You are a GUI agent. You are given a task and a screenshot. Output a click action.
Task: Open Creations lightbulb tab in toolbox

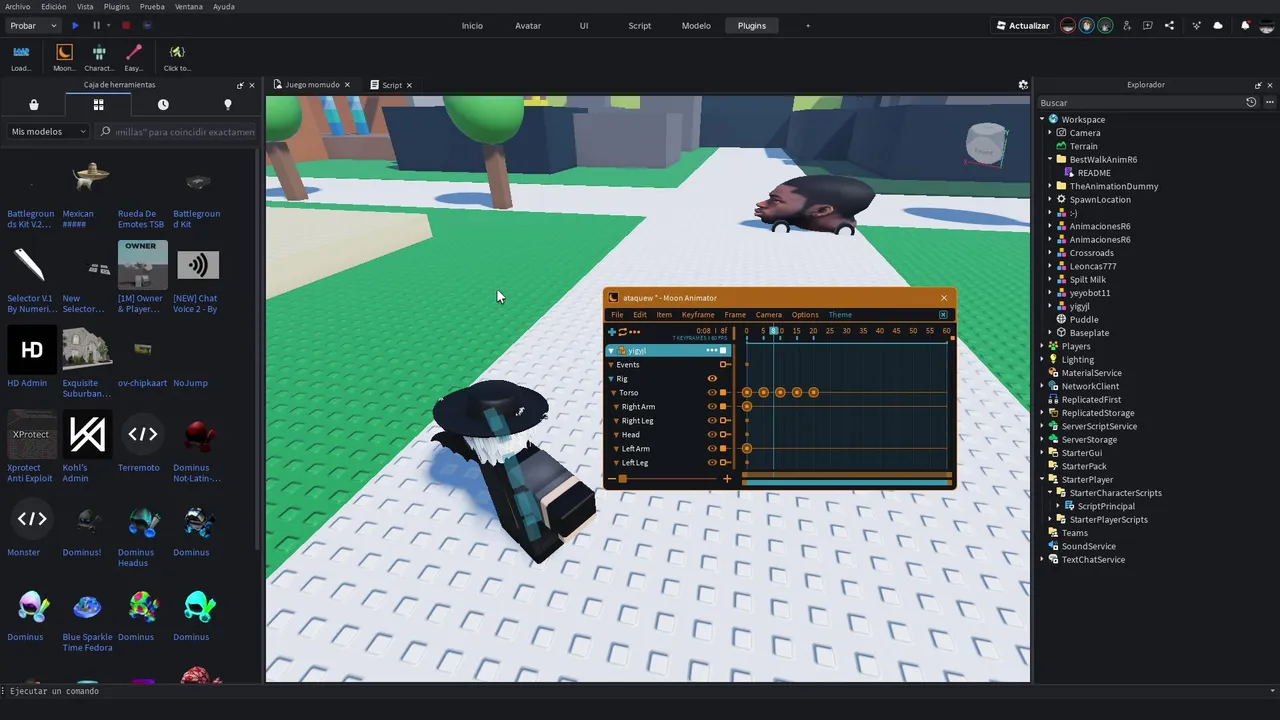coord(227,104)
